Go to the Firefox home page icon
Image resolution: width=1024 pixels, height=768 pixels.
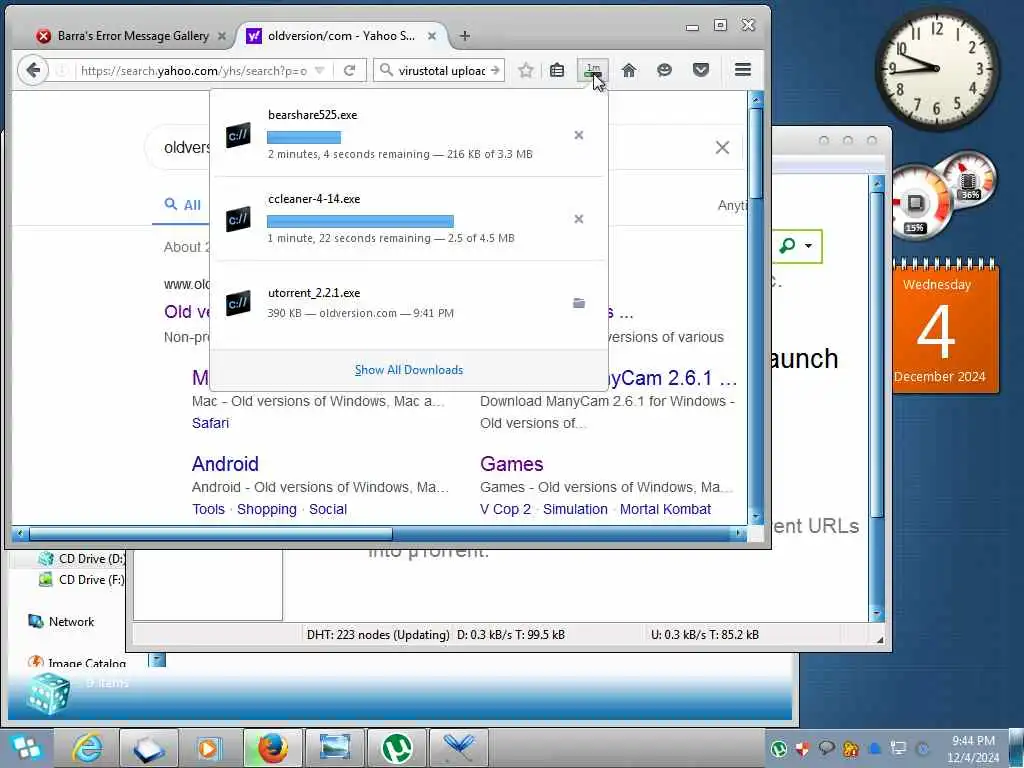click(629, 70)
